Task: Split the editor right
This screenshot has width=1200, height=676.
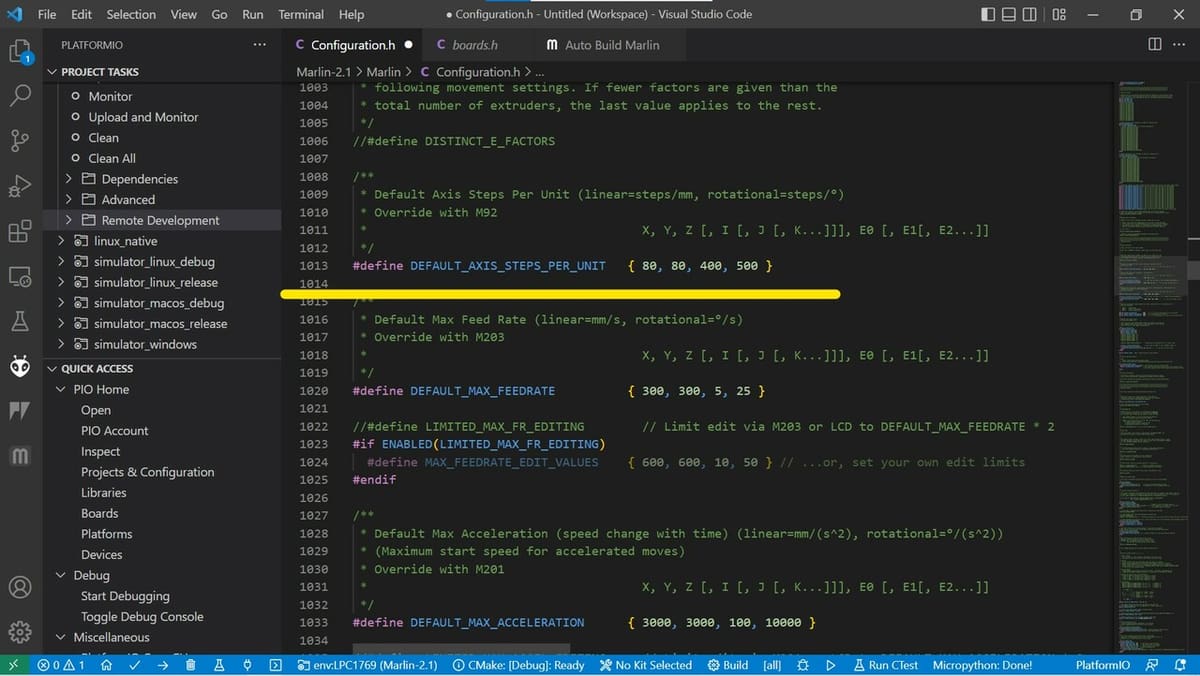Action: (x=1155, y=44)
